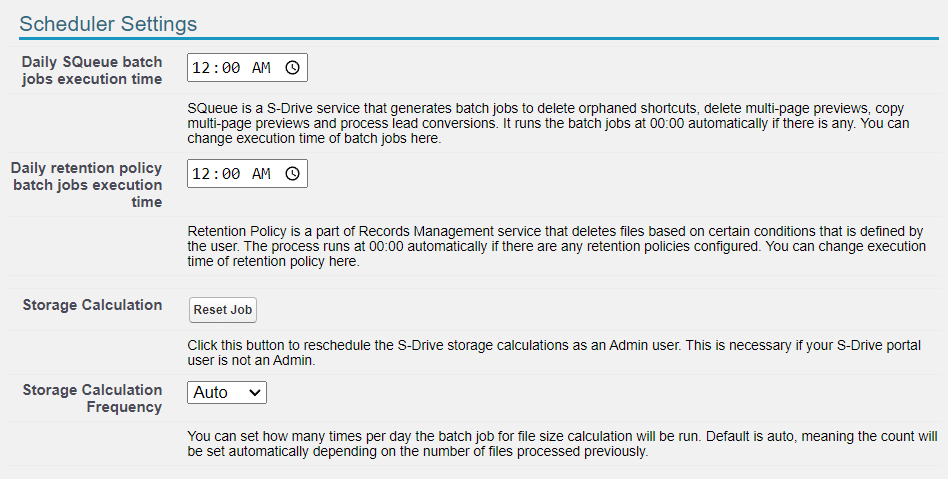Click the Scheduler Settings heading
Screen dimensions: 948x479
point(108,23)
